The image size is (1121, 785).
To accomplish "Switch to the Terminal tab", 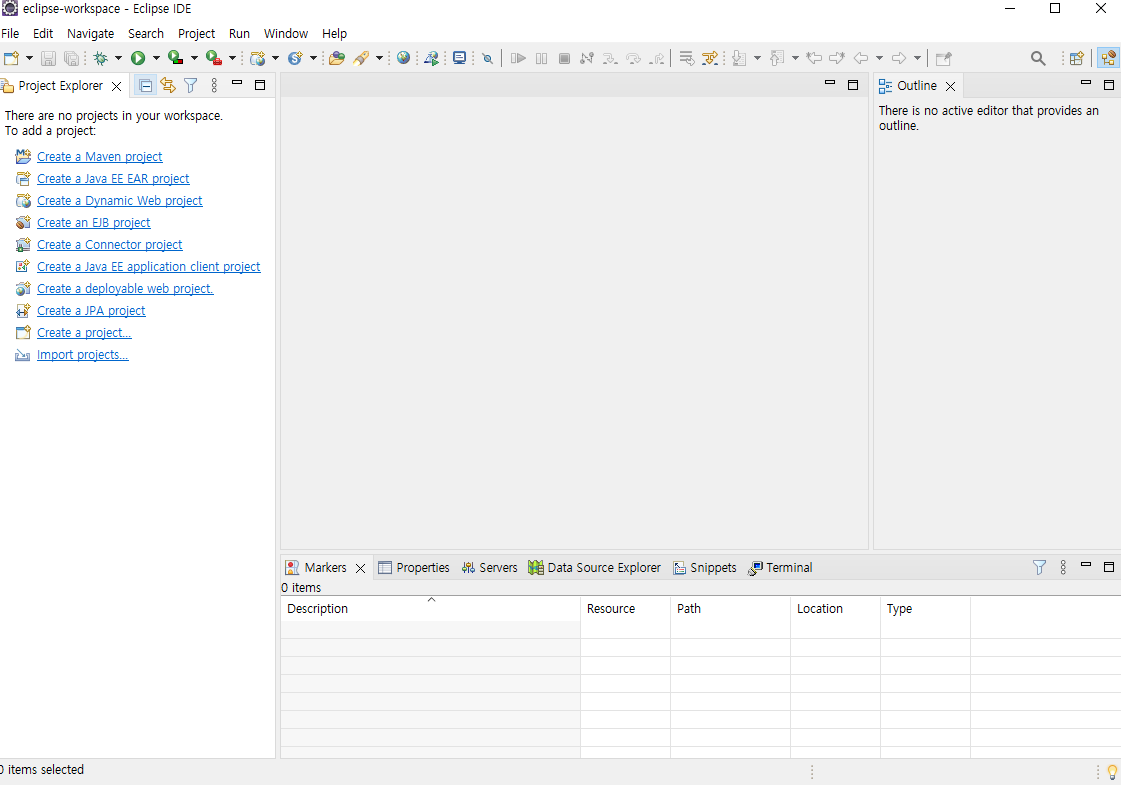I will click(780, 568).
